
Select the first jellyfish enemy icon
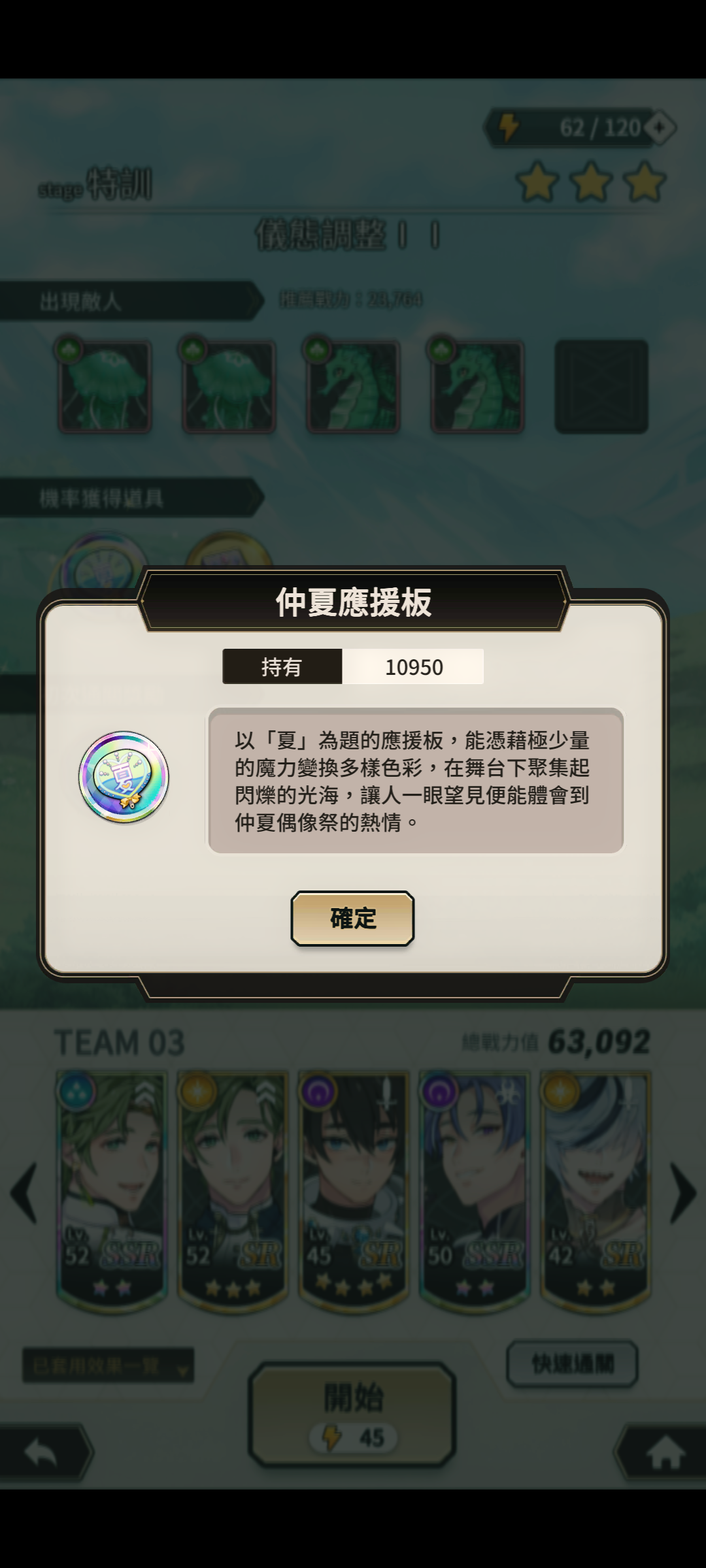[x=105, y=385]
